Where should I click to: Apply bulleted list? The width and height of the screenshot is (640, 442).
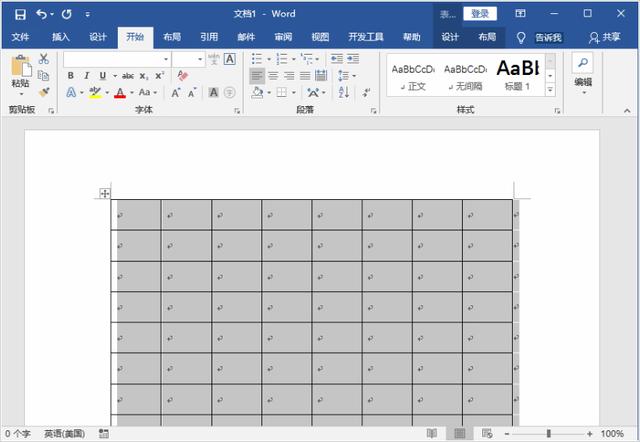257,59
